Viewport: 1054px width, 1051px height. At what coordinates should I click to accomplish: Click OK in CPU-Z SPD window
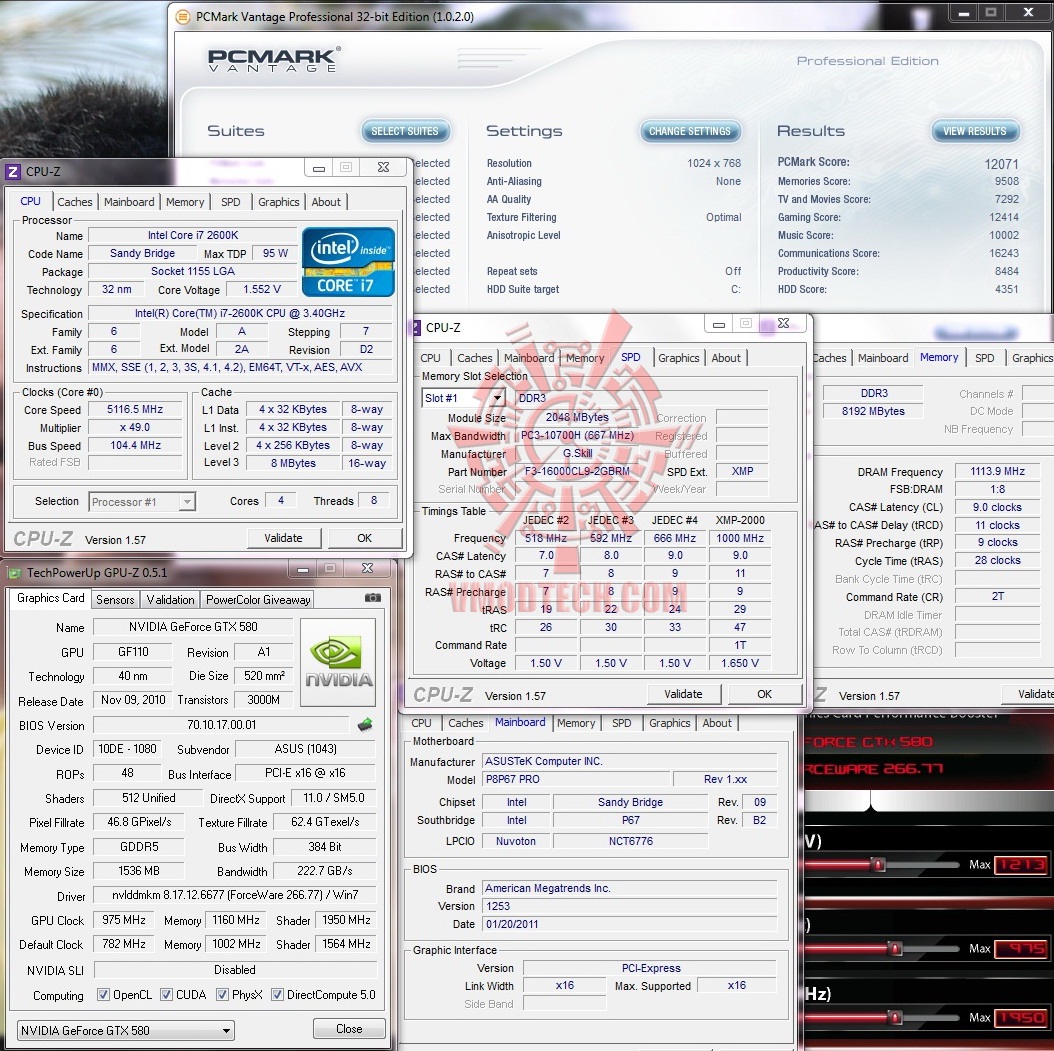point(764,693)
